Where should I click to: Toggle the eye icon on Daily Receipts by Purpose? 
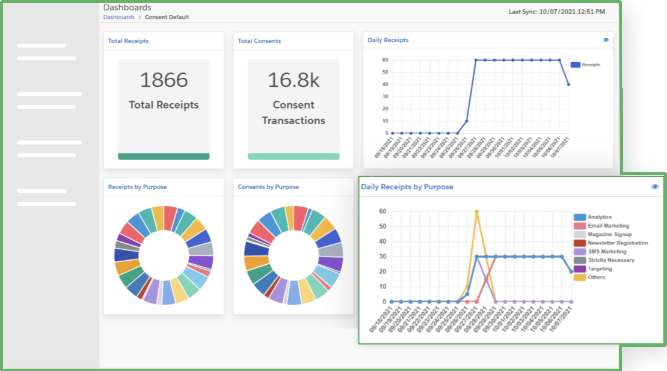[x=655, y=187]
